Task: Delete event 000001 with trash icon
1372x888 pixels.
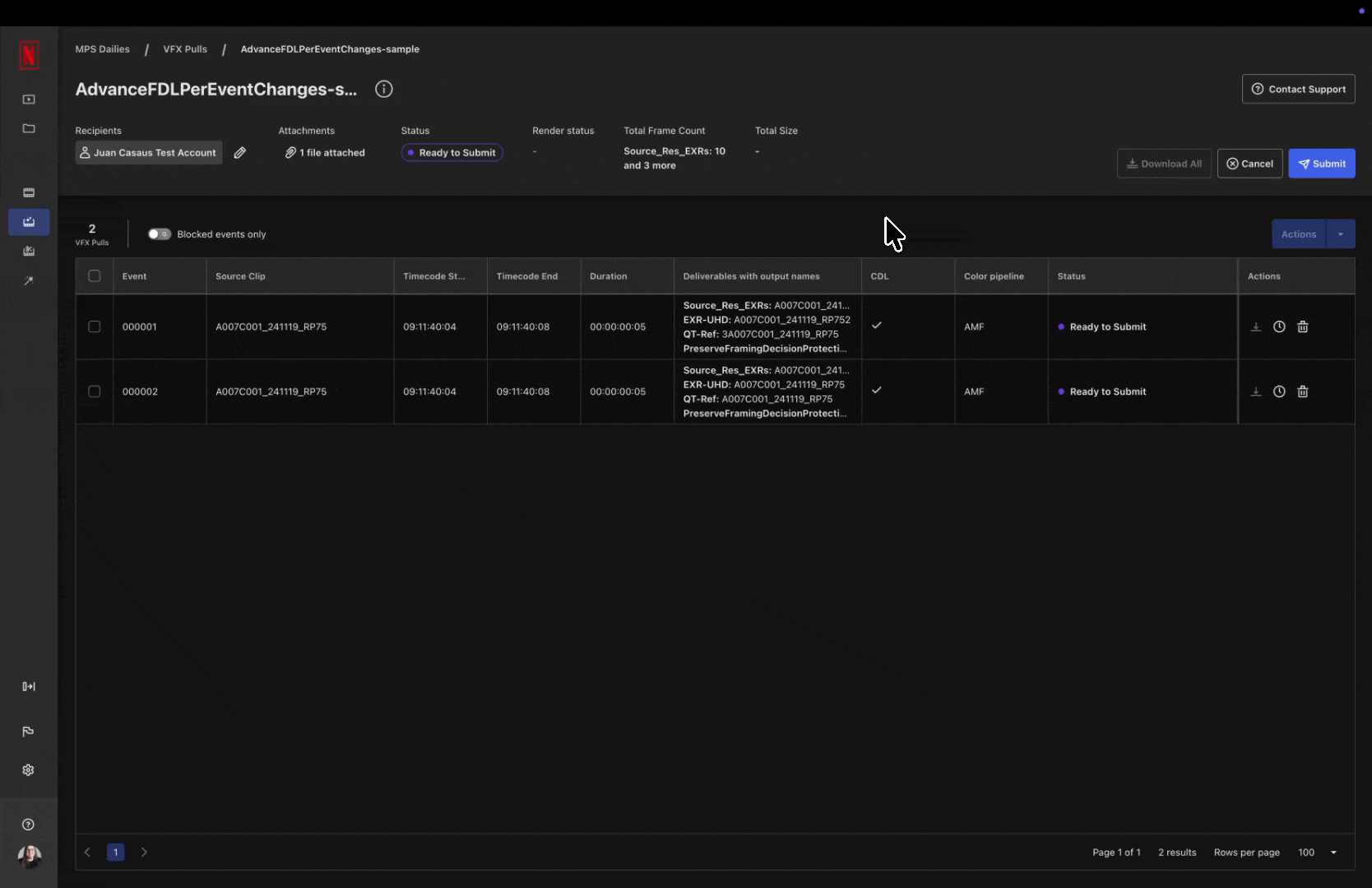Action: (1303, 326)
